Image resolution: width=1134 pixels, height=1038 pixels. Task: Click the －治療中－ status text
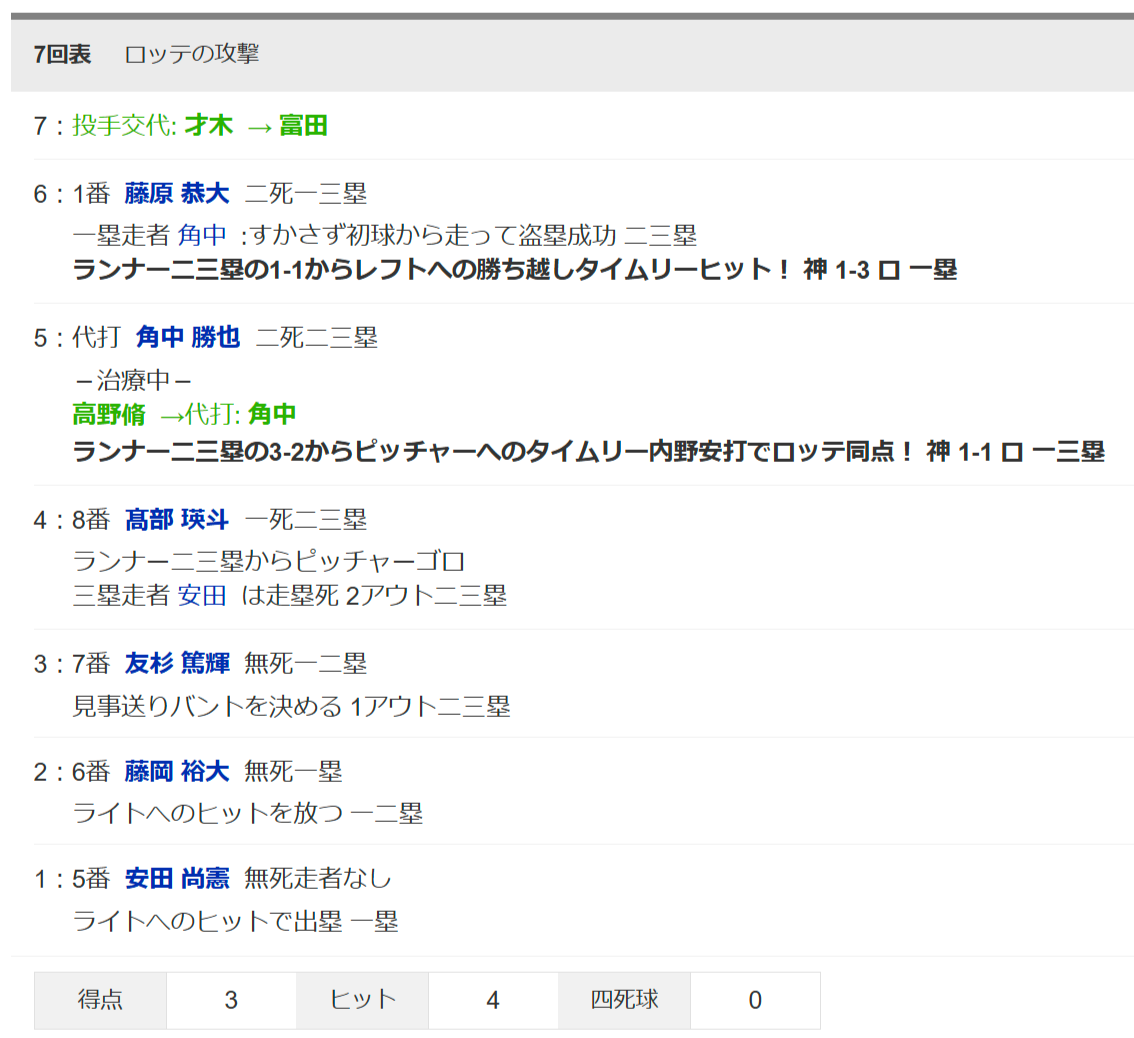[133, 380]
